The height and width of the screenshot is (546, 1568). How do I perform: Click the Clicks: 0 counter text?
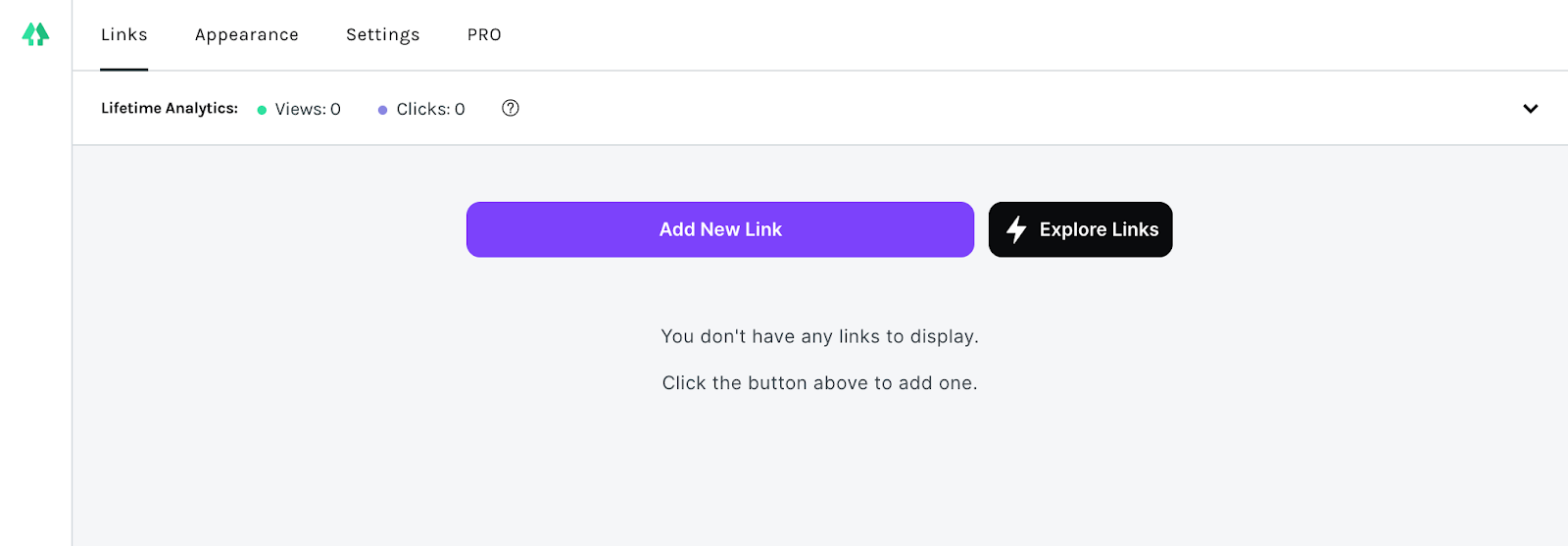pos(430,109)
